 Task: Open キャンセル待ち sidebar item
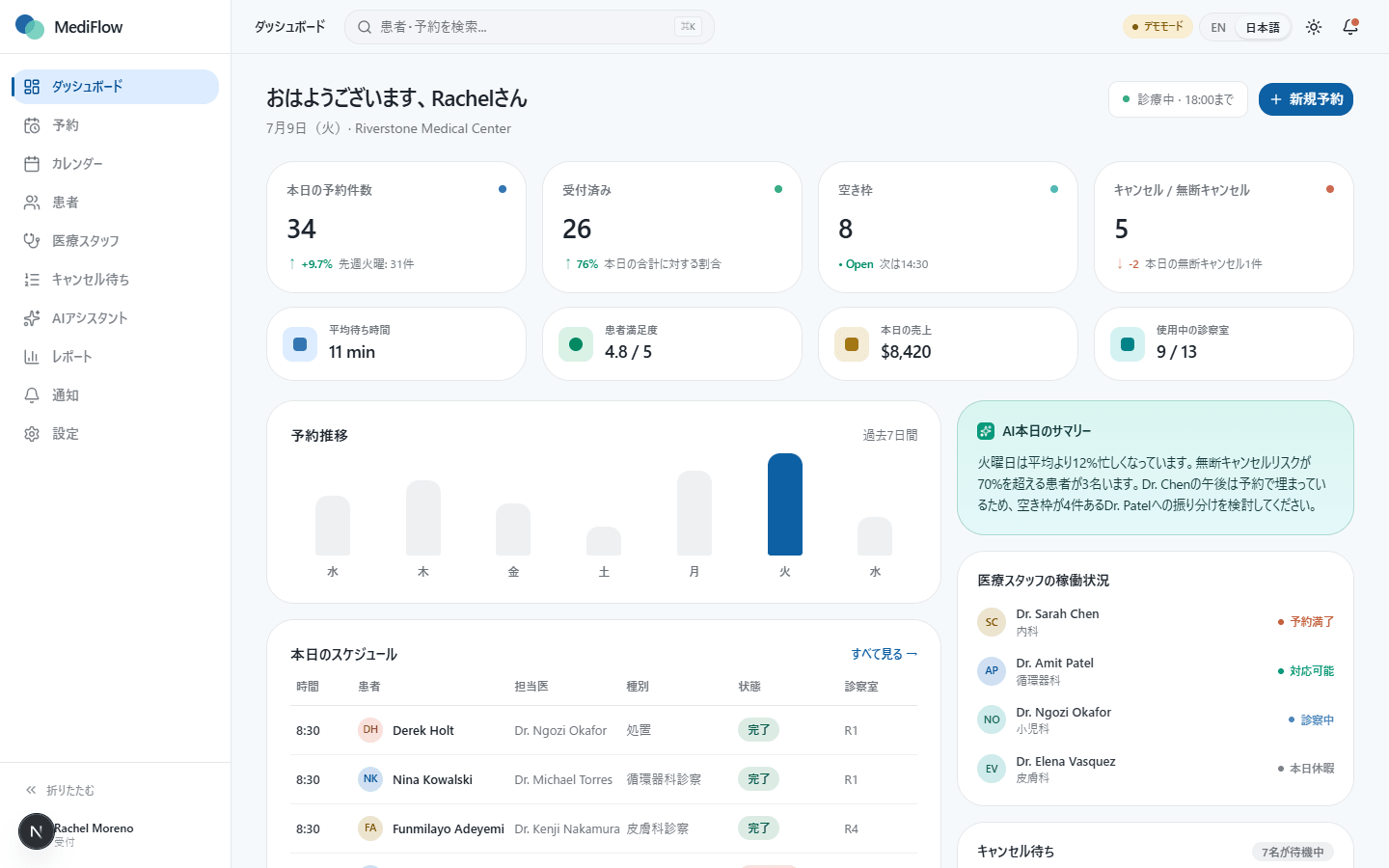click(116, 280)
